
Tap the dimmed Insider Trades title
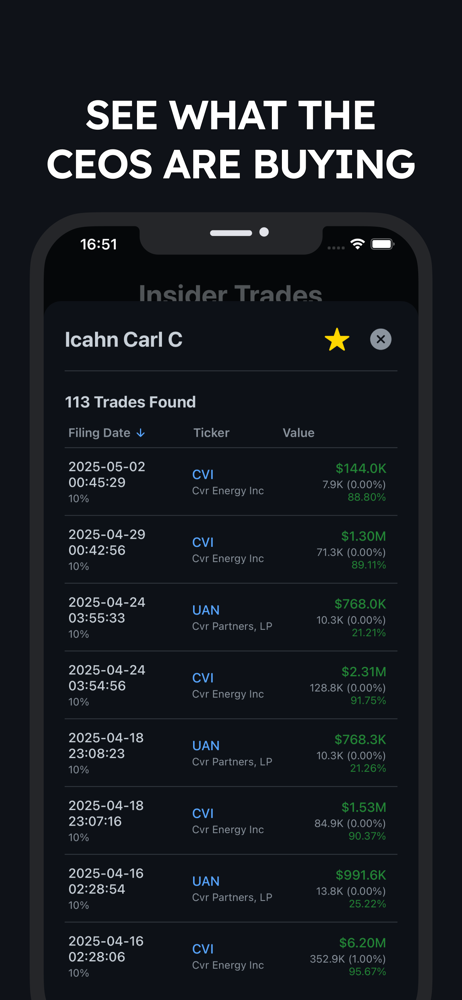coord(230,294)
